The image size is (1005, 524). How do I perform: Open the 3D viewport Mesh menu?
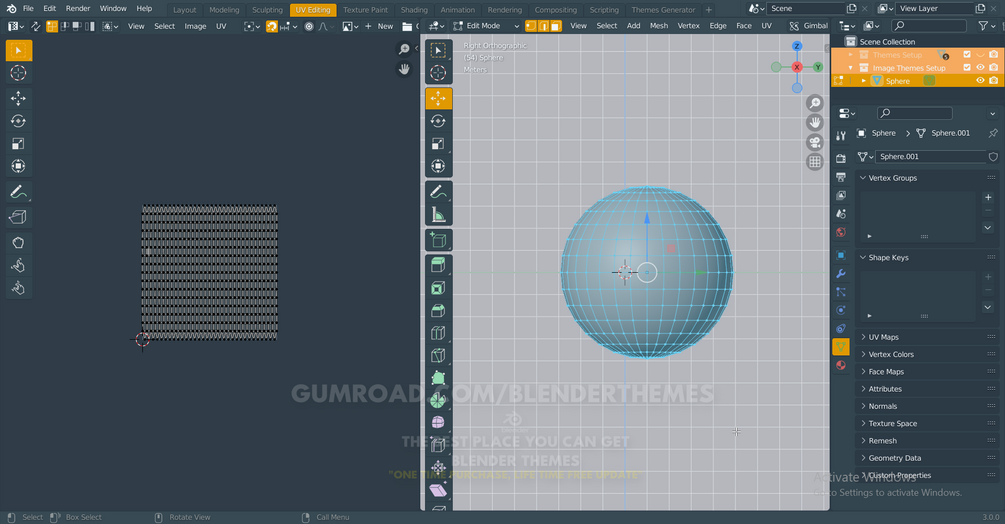click(x=658, y=26)
